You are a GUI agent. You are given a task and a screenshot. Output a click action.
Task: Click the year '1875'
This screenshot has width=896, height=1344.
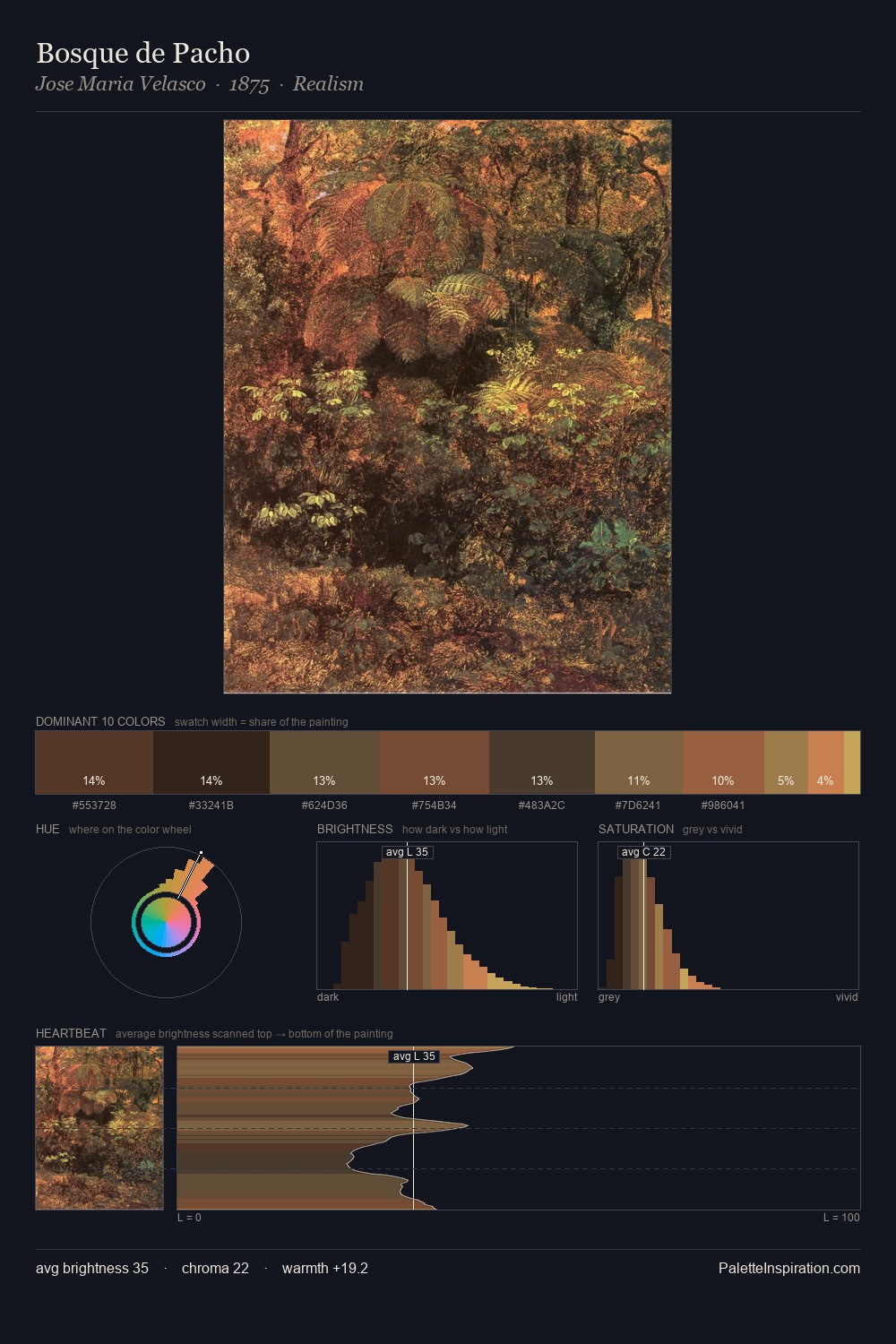coord(249,84)
